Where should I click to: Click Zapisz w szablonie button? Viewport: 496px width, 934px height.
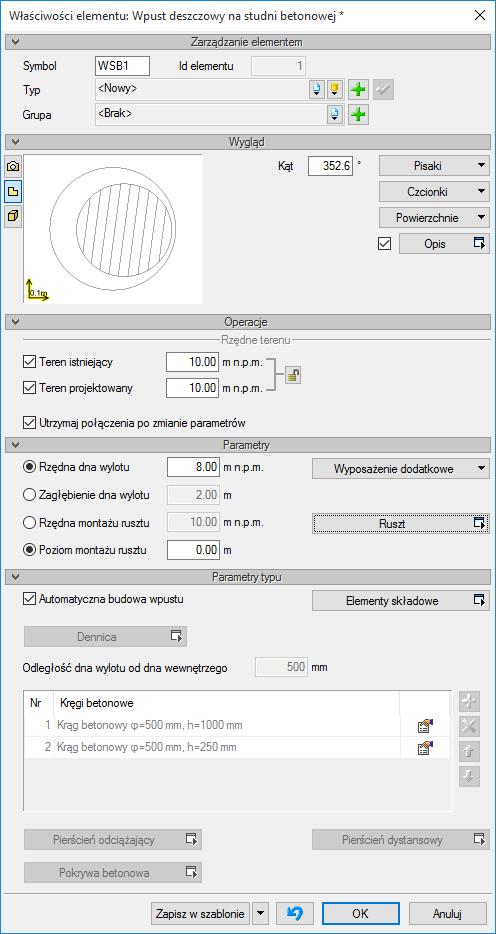pyautogui.click(x=200, y=913)
